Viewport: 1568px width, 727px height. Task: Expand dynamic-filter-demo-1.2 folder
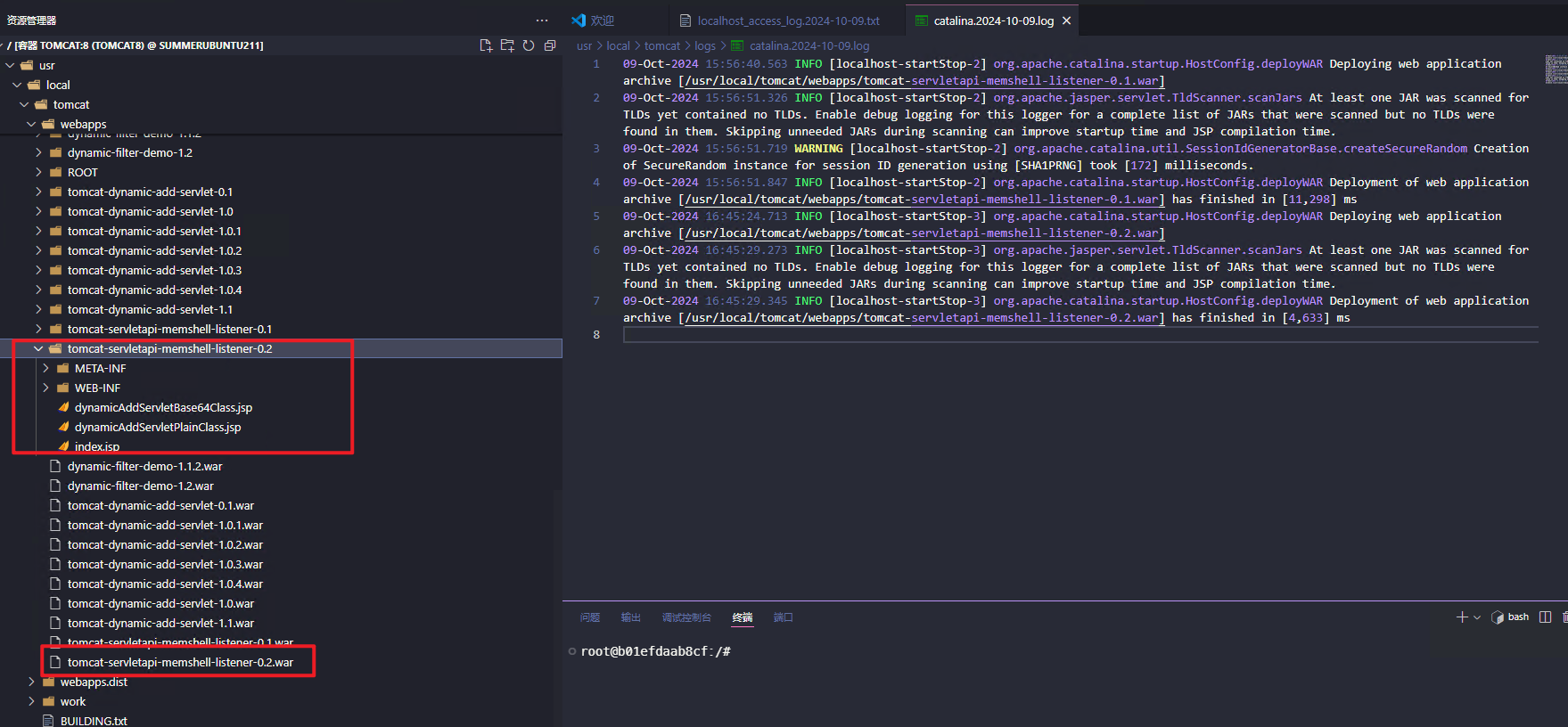39,152
